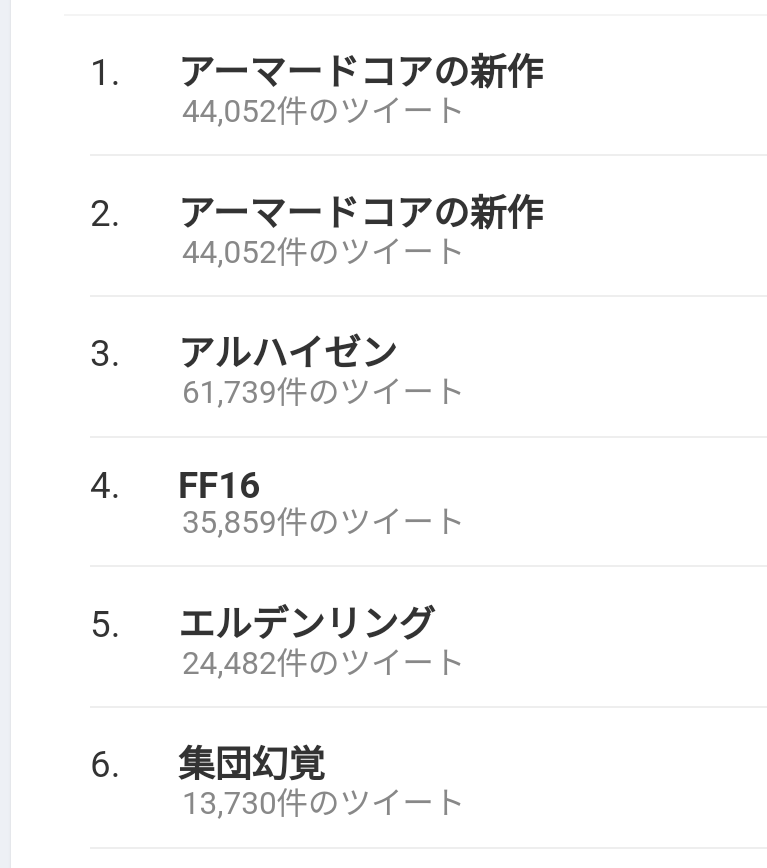Select rank number 5. beside エルデンリング
Viewport: 767px width, 868px height.
105,624
